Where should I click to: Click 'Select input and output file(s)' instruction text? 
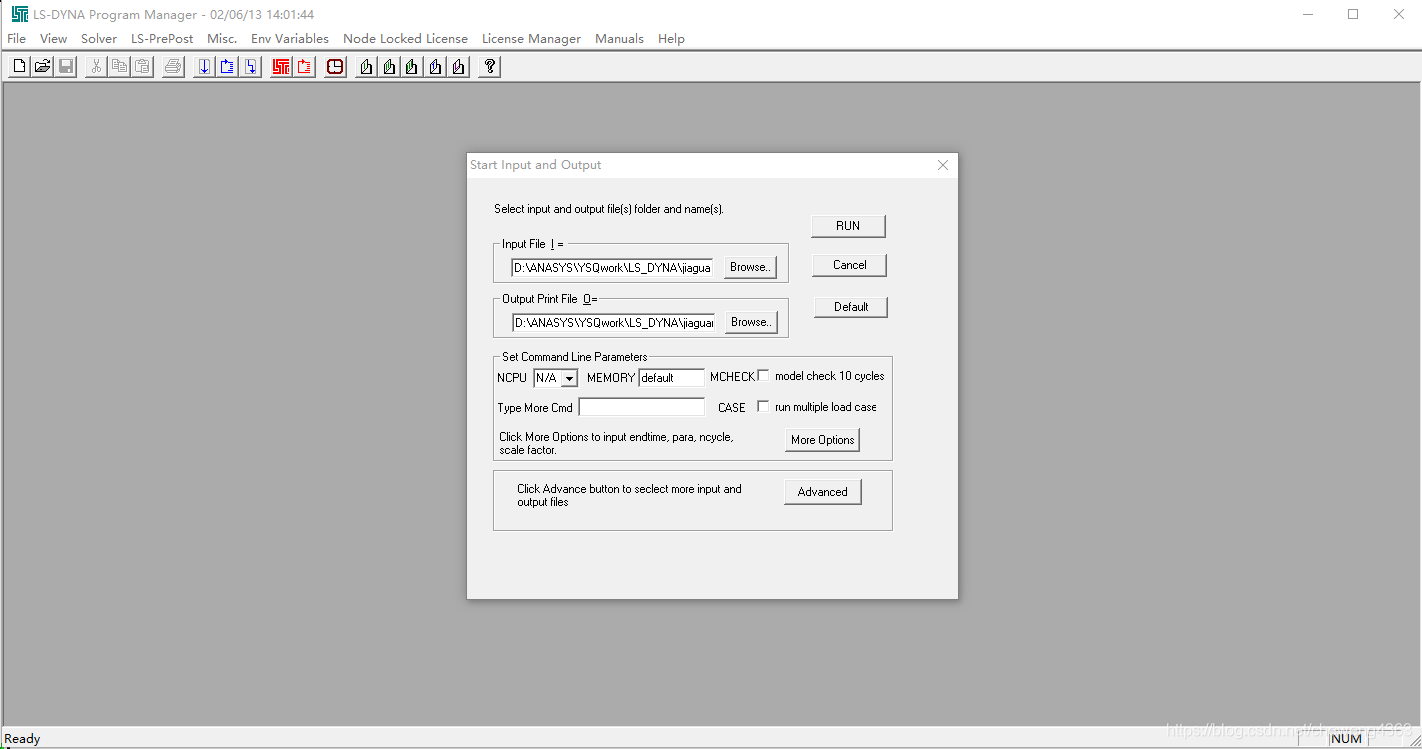point(609,209)
